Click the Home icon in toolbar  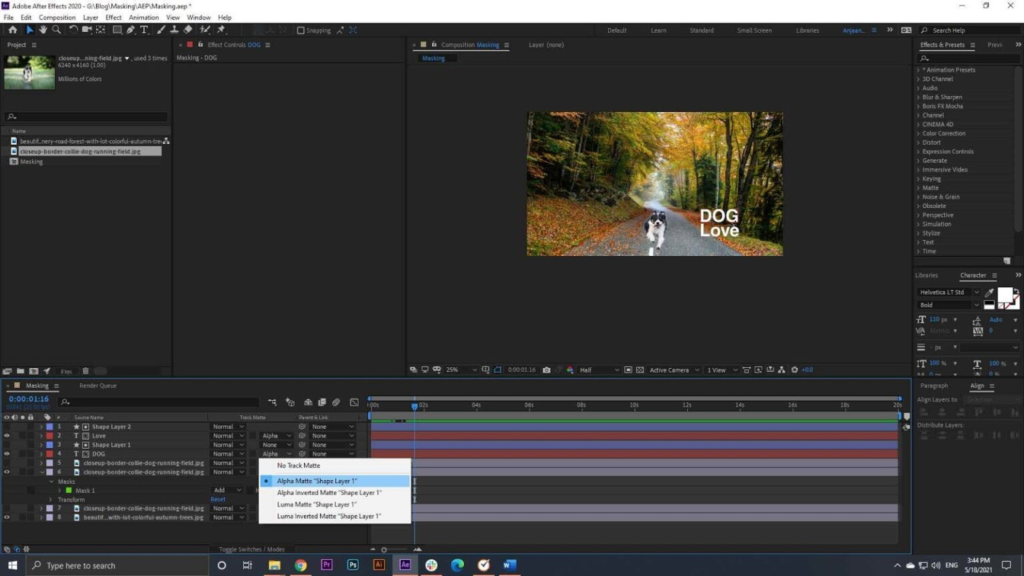(11, 30)
